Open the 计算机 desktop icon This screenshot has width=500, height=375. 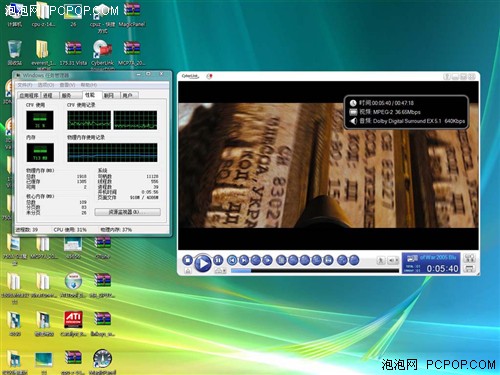pyautogui.click(x=15, y=15)
